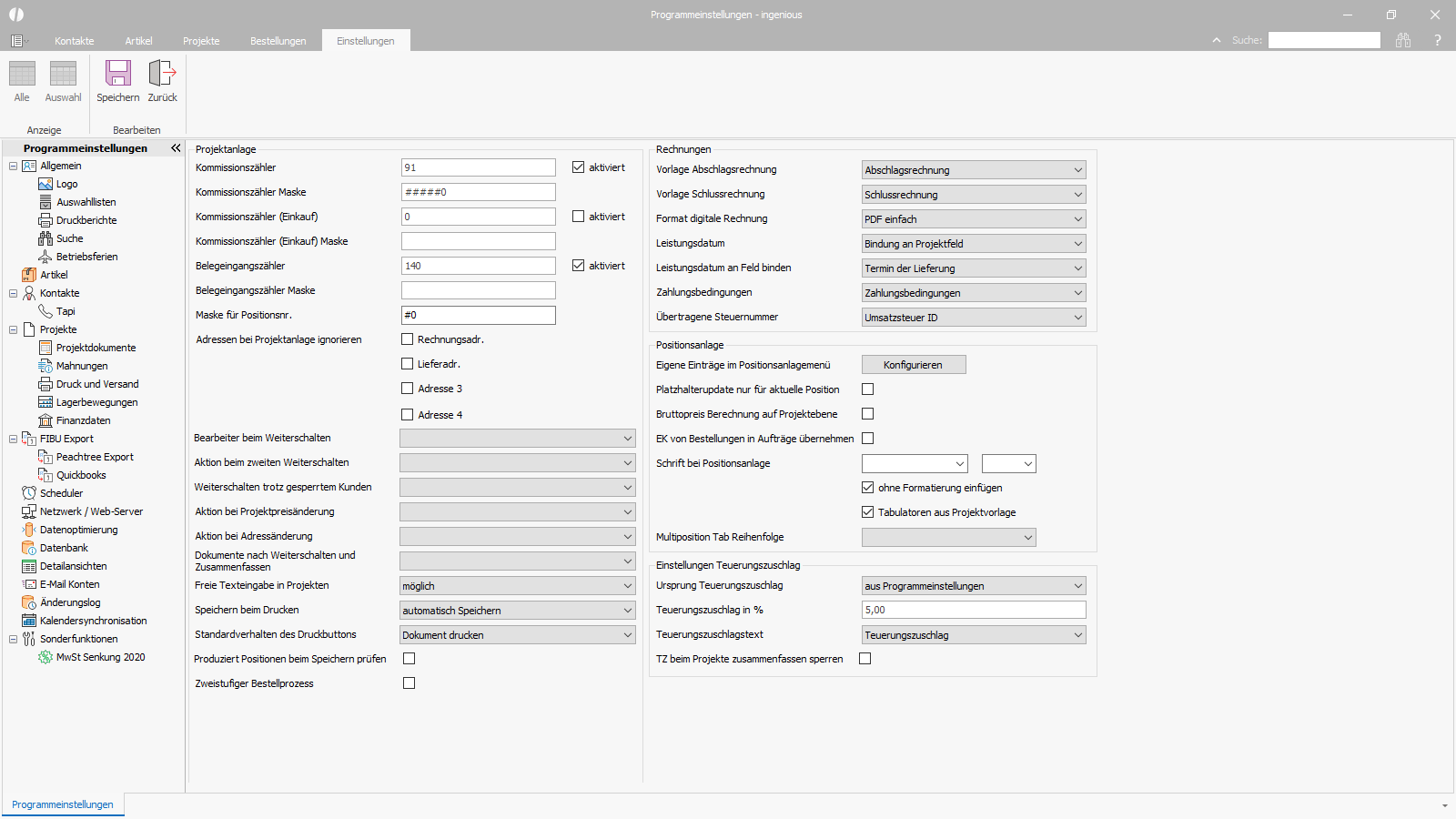Click the Konfigurieren button
The image size is (1456, 819).
[914, 365]
